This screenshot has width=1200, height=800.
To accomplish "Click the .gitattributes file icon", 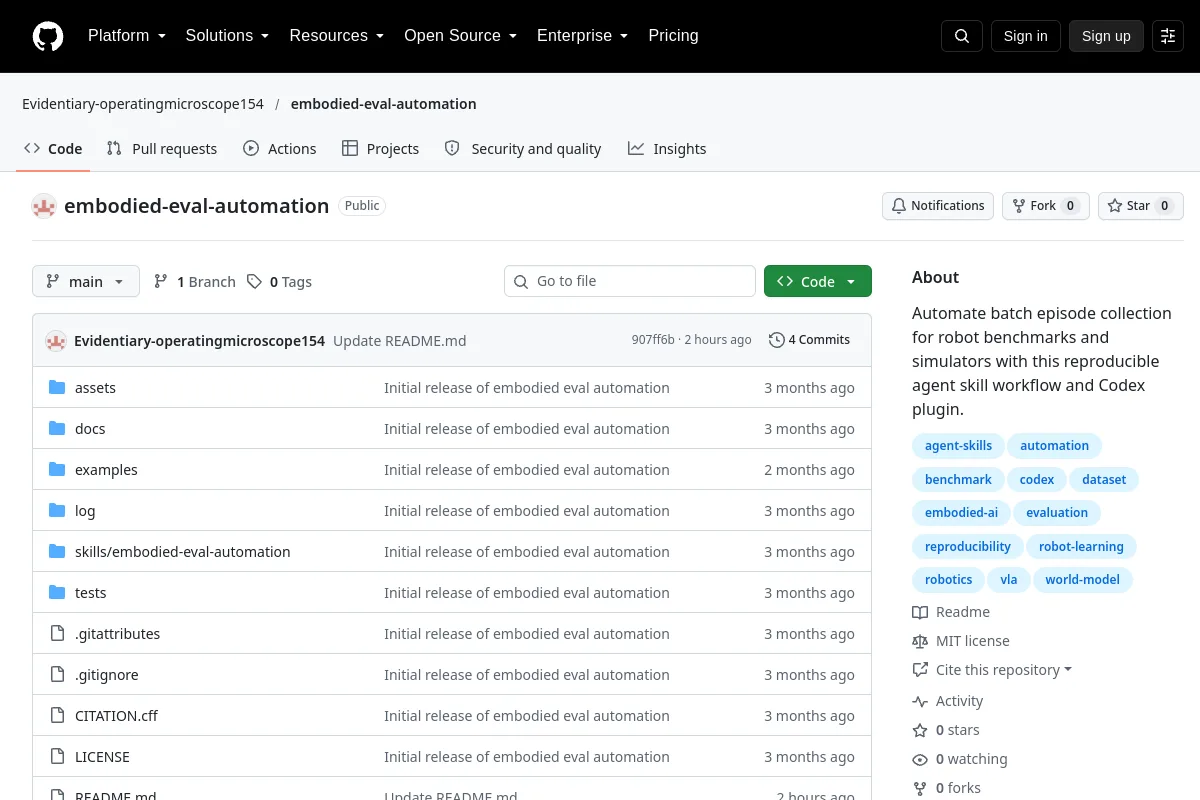I will 57,634.
